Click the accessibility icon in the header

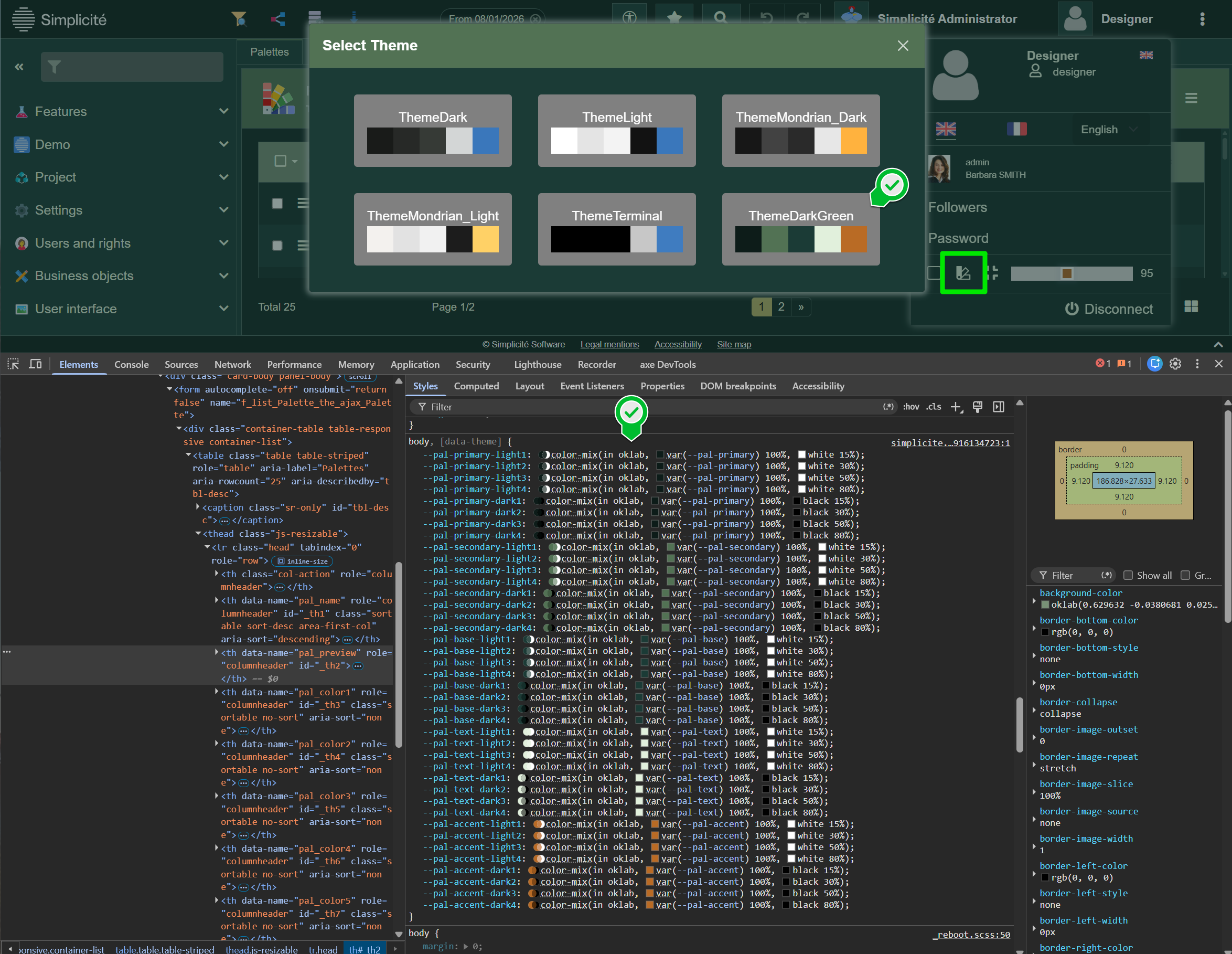(x=629, y=18)
